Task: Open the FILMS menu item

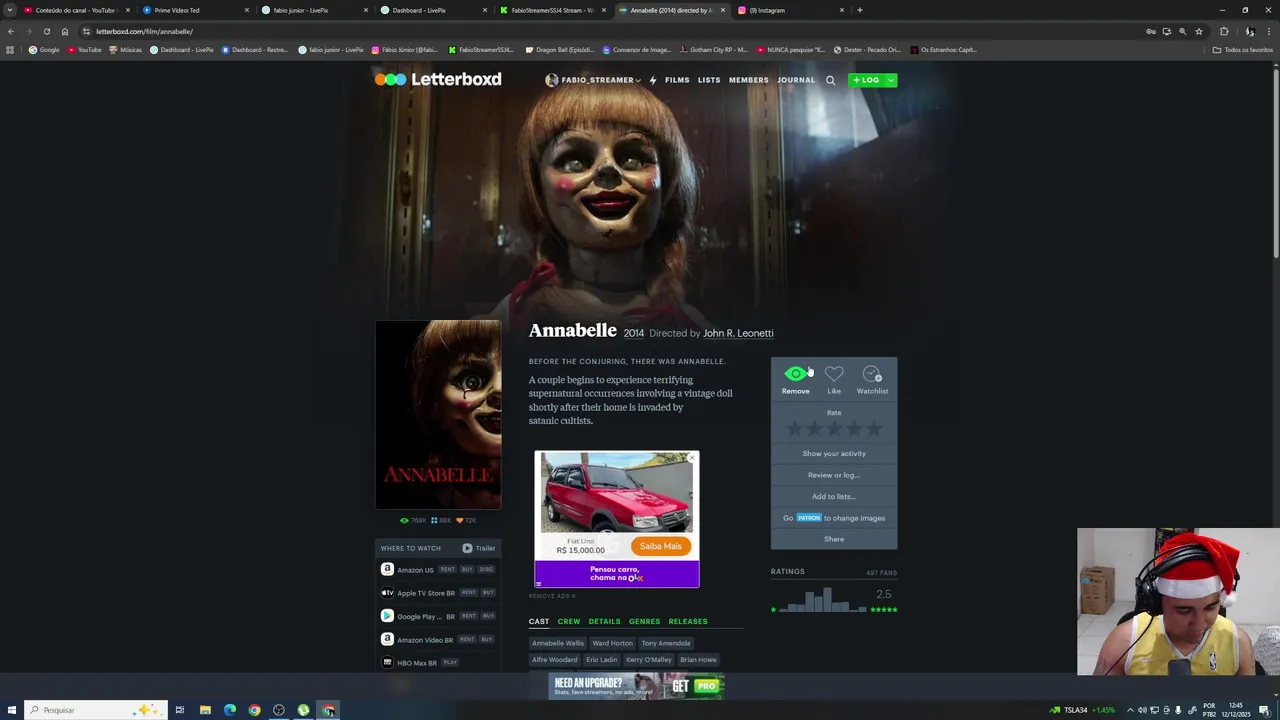Action: pos(677,80)
